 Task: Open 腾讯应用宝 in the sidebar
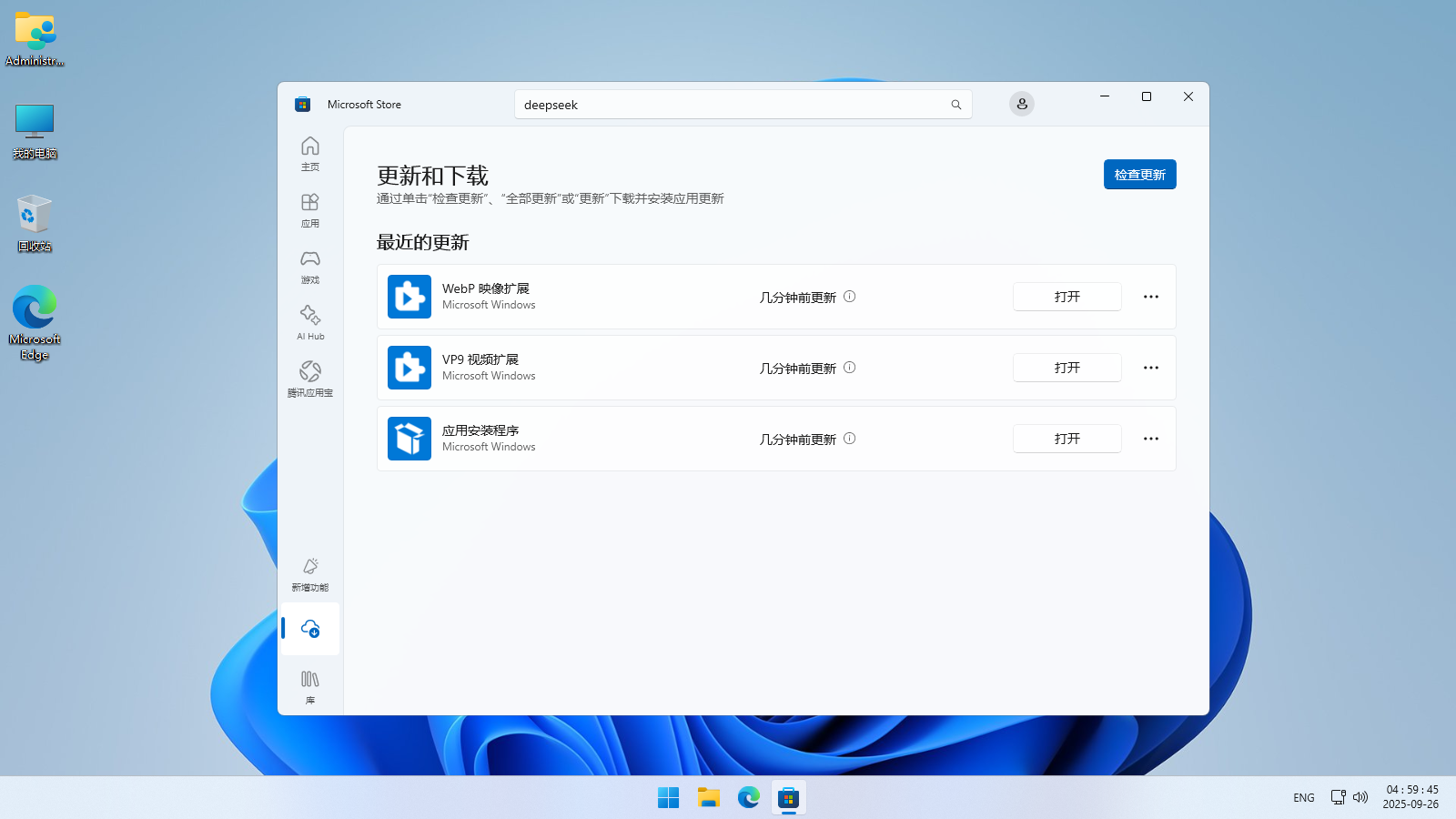pos(310,379)
